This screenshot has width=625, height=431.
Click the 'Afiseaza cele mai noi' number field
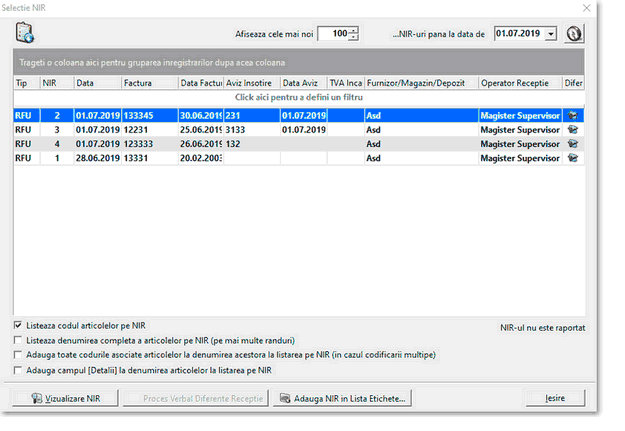tap(333, 33)
